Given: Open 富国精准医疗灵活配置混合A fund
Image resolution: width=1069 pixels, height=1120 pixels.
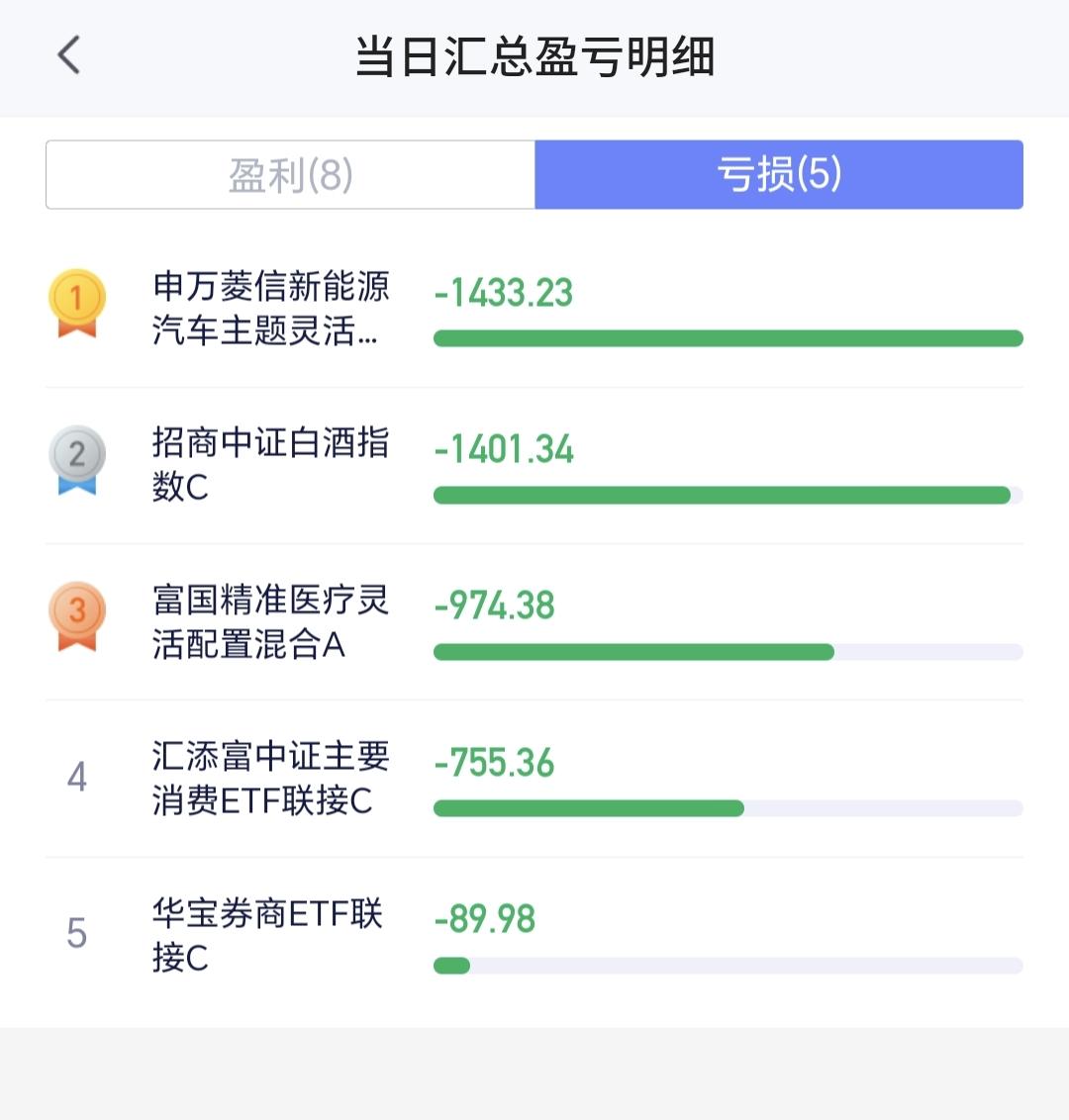Looking at the screenshot, I should coord(271,621).
